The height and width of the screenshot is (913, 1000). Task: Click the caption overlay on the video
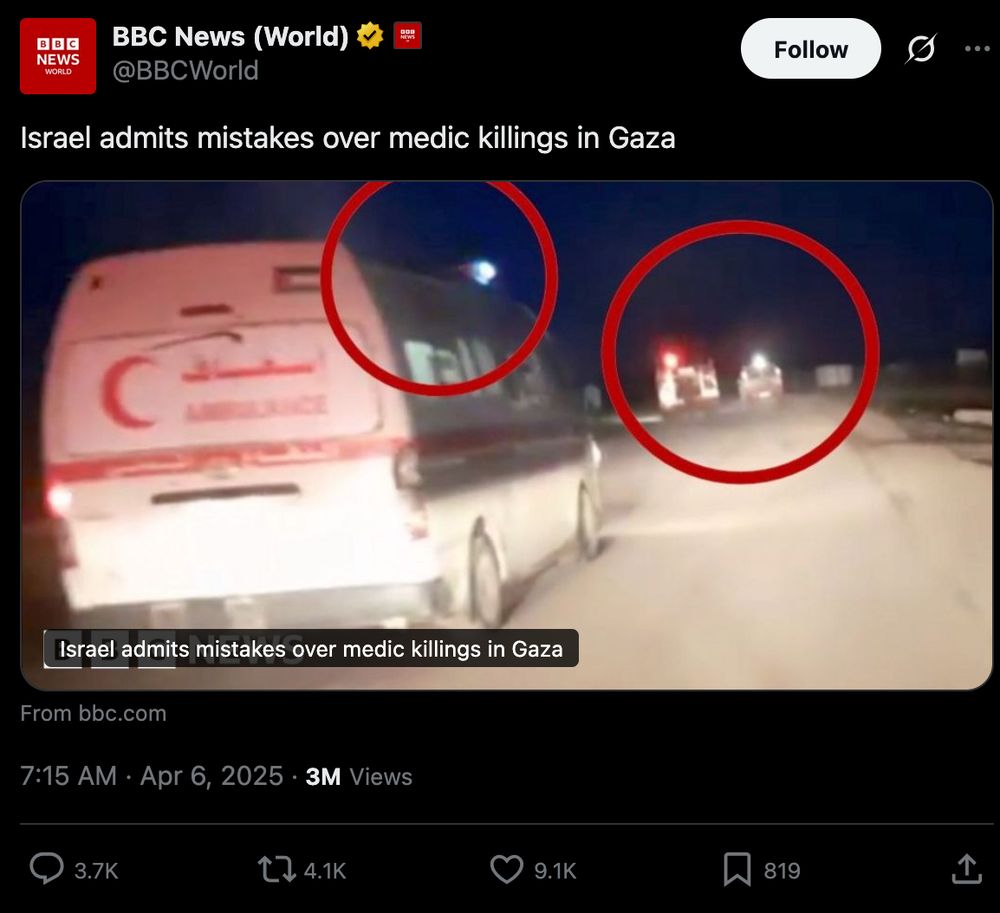(x=311, y=648)
